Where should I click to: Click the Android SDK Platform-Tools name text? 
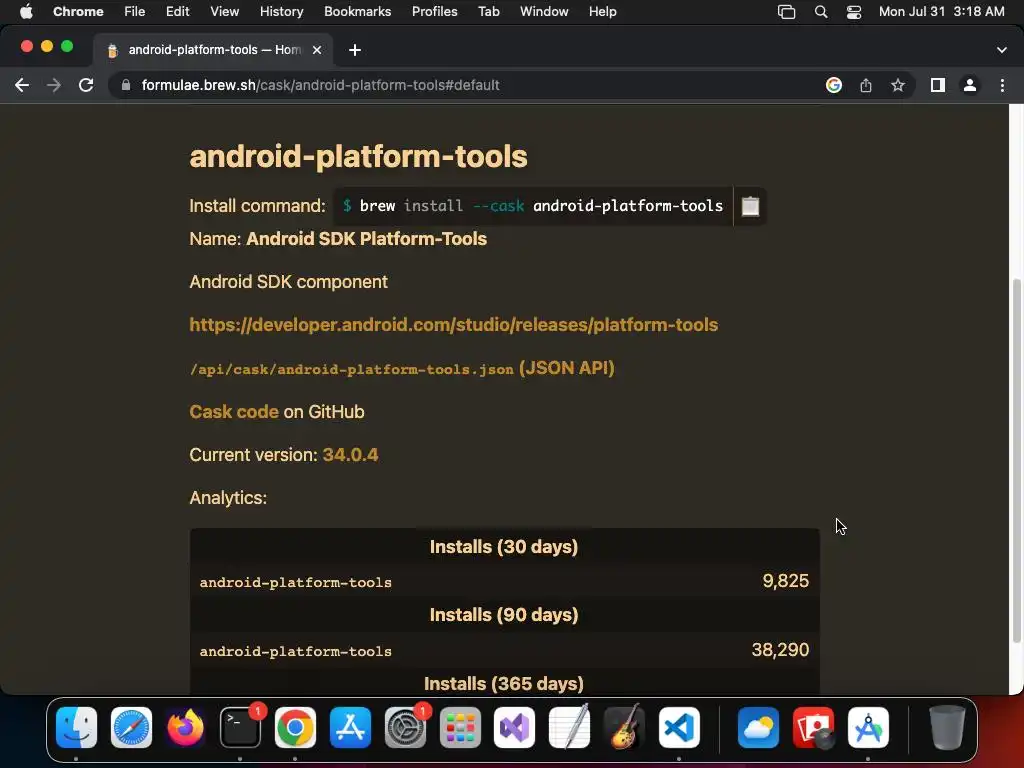[366, 239]
